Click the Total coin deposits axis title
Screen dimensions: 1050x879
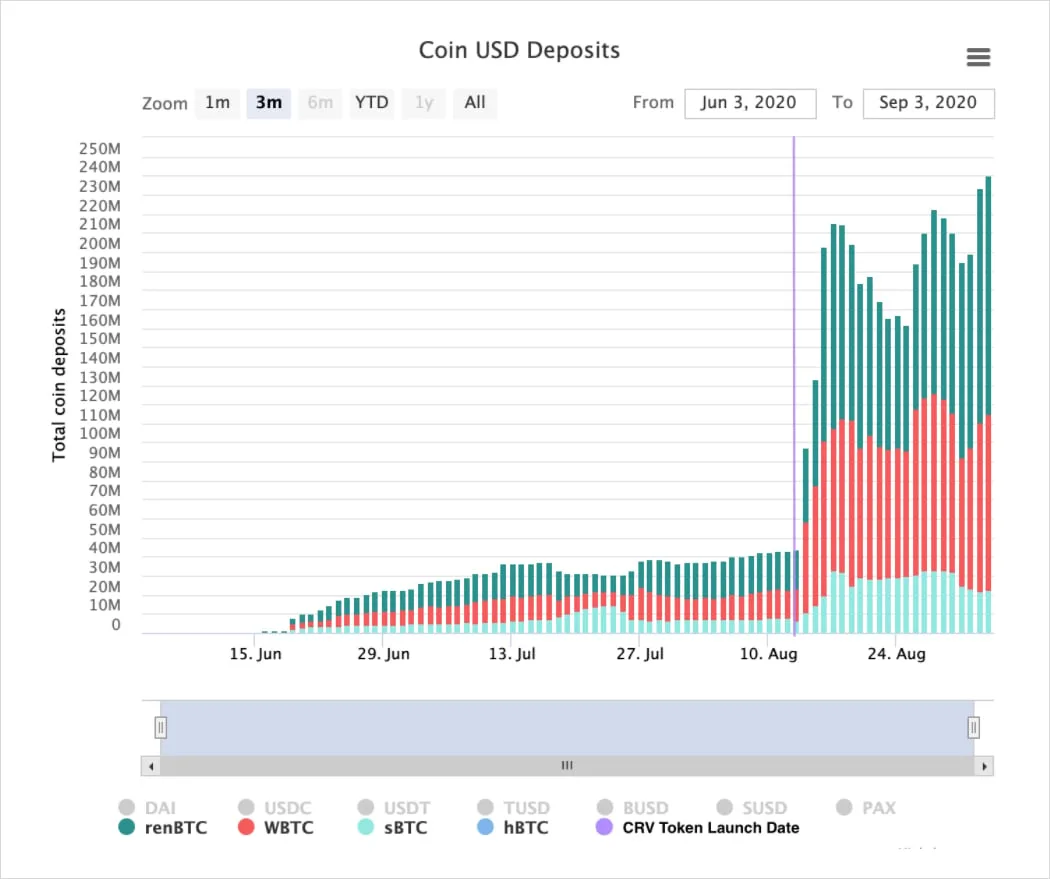[59, 385]
